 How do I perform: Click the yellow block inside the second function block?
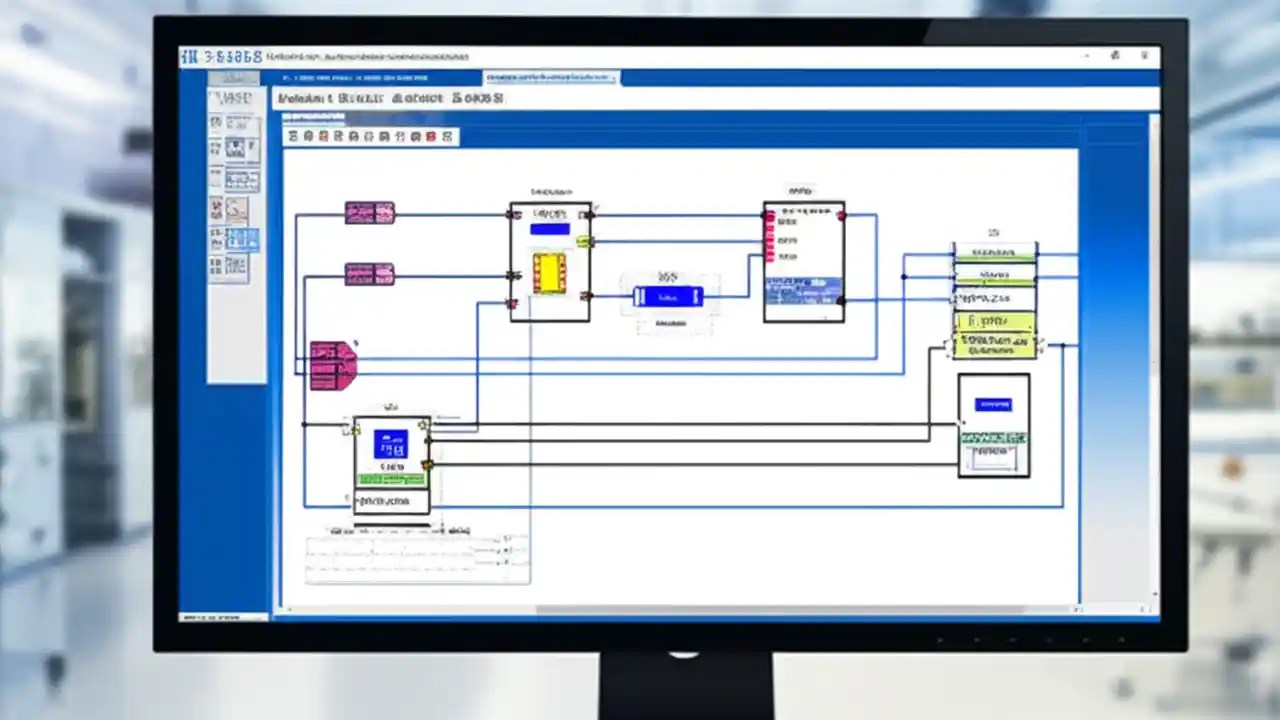(550, 275)
